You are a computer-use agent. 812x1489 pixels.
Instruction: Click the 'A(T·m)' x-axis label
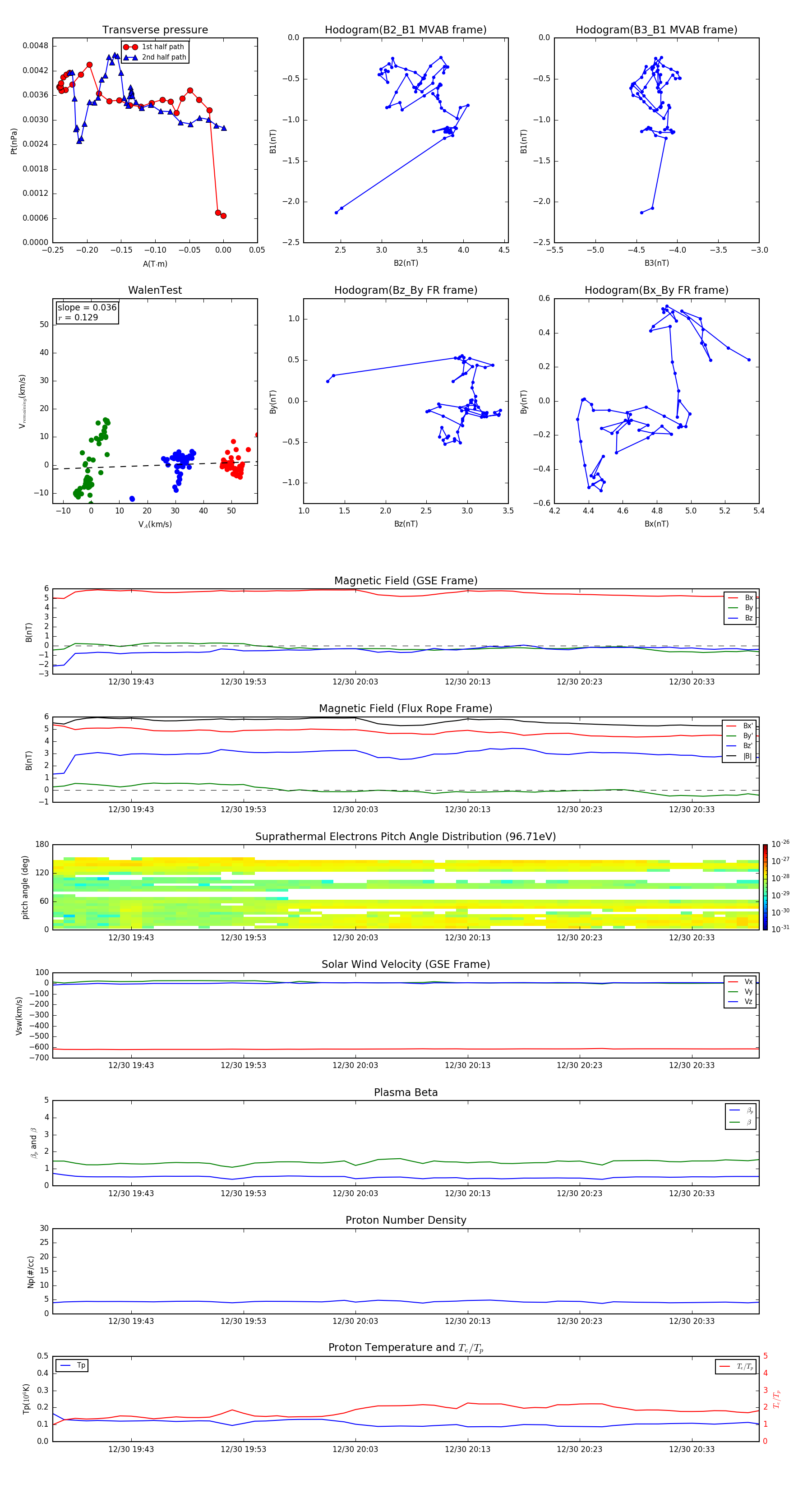(155, 264)
